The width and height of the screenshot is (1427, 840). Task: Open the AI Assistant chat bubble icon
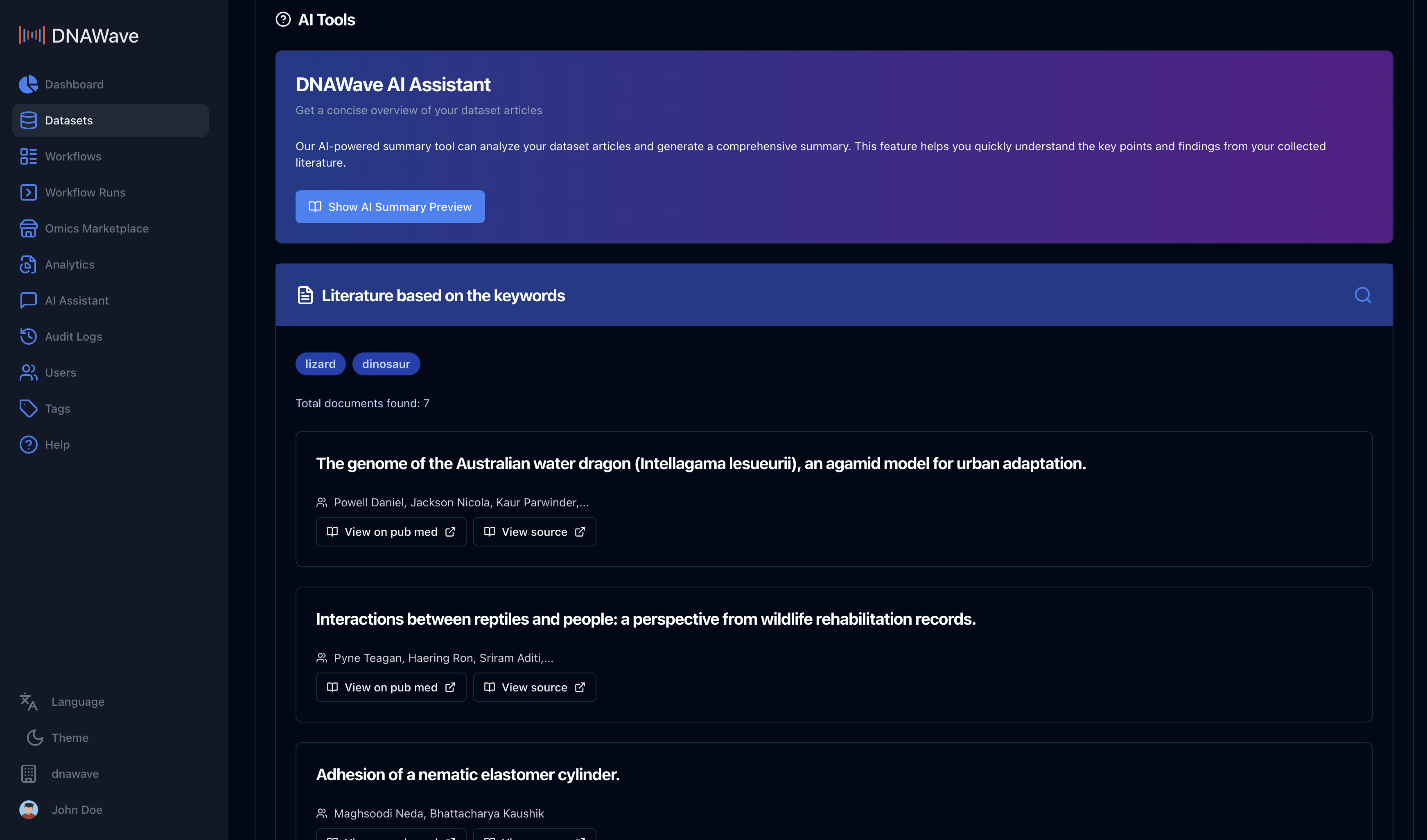point(28,300)
